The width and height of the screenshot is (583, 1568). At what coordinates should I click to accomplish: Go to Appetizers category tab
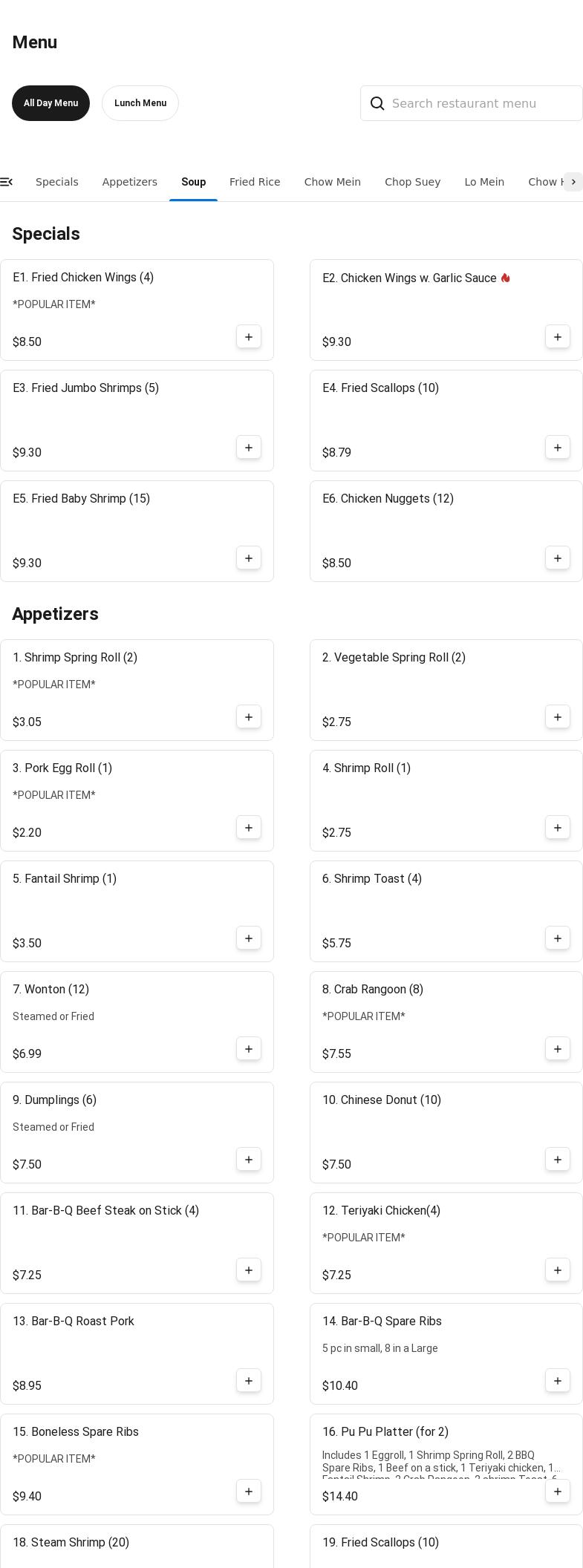coord(130,182)
